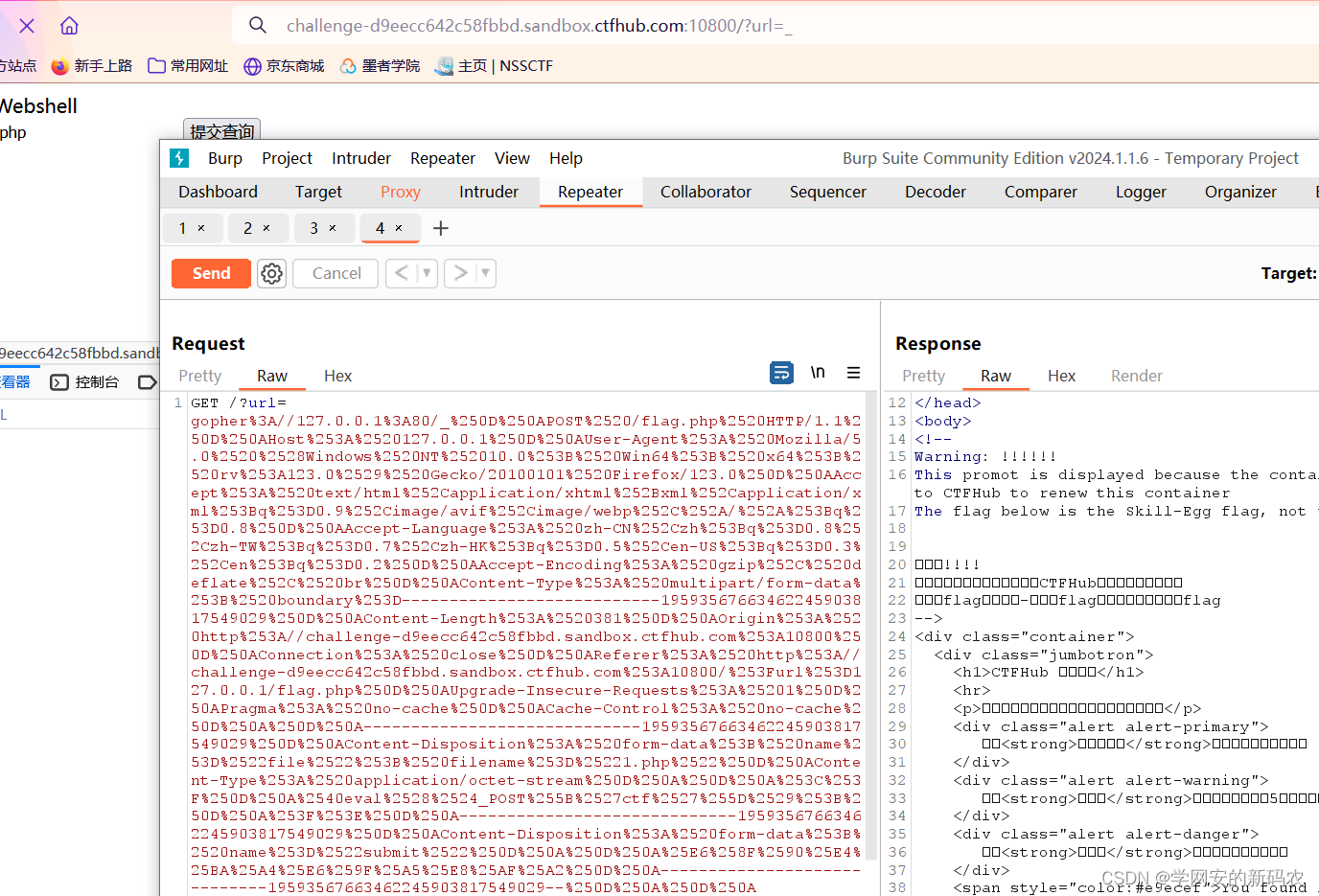Go back to previous request in history
Image resolution: width=1319 pixels, height=896 pixels.
pos(402,273)
